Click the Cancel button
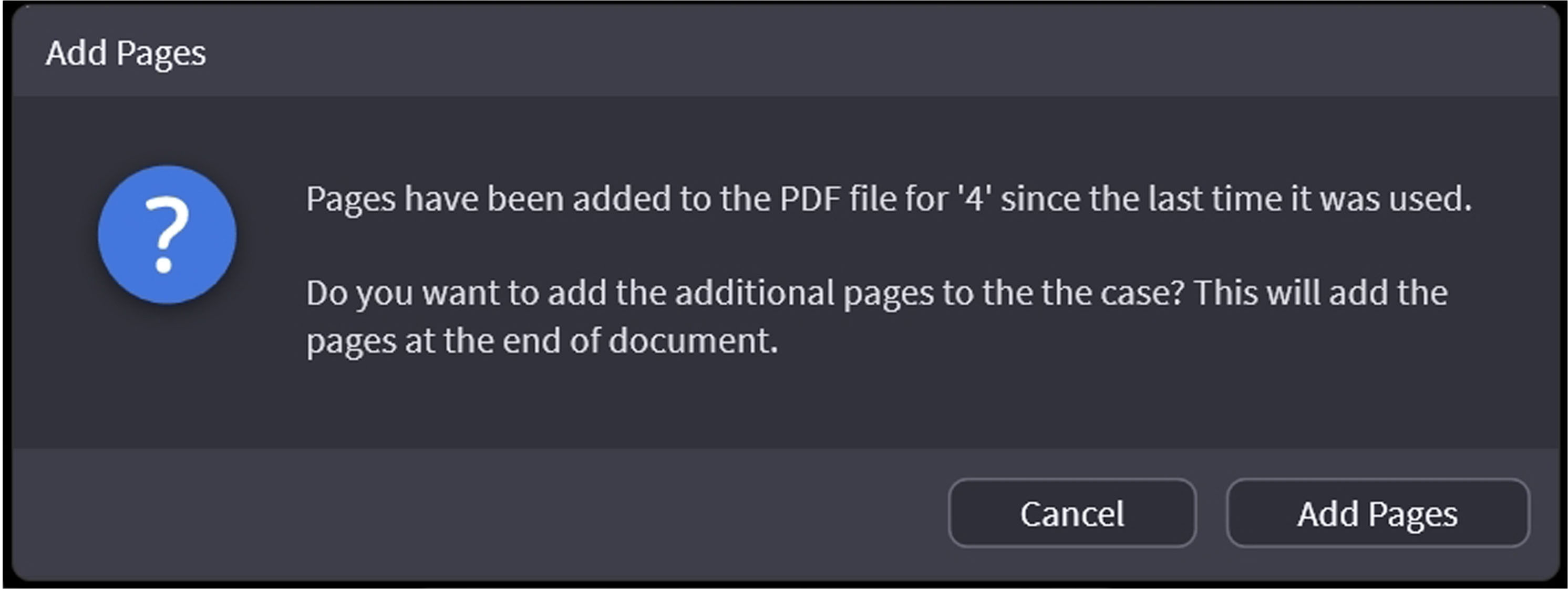 click(x=1072, y=514)
